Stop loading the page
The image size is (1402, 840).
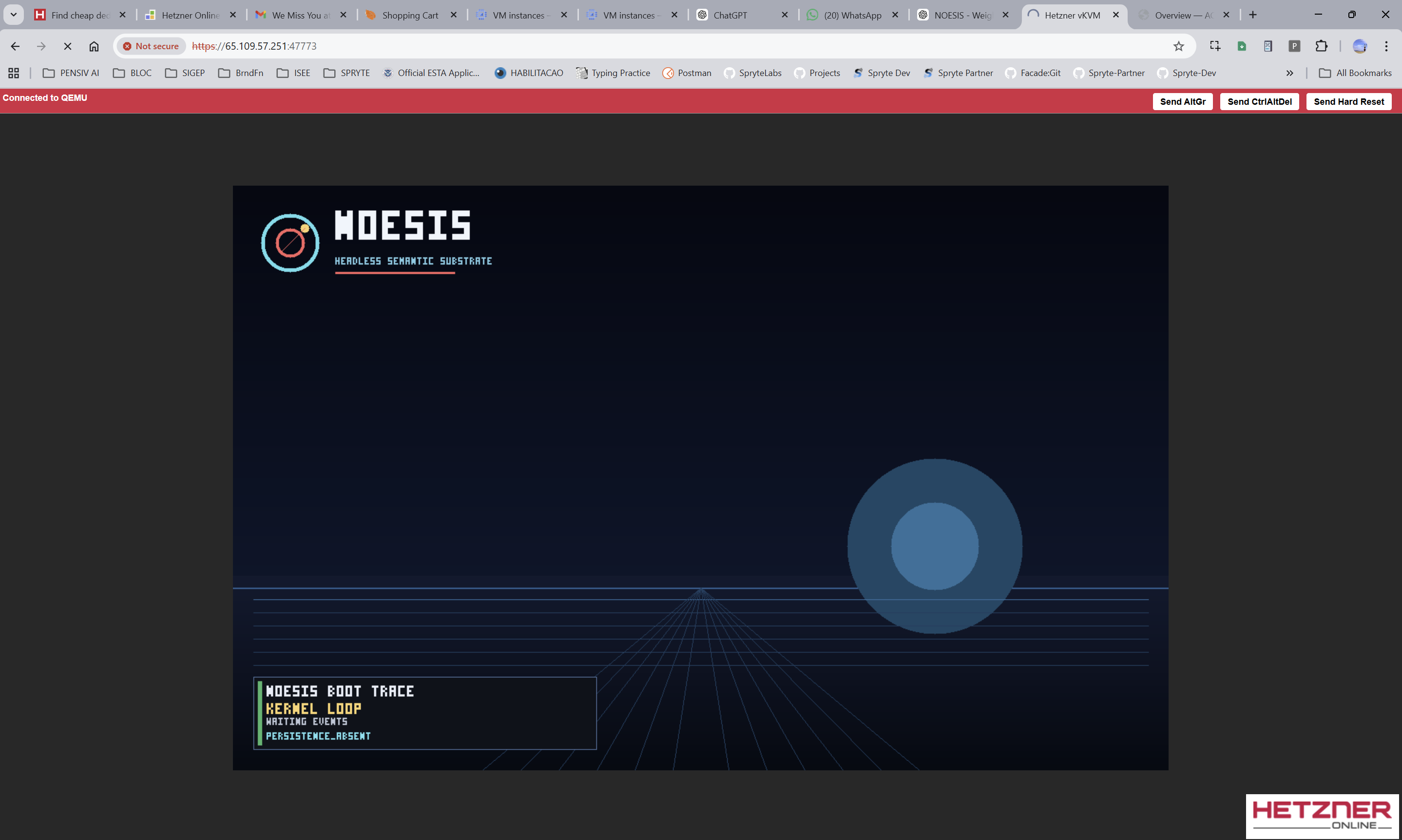coord(67,46)
